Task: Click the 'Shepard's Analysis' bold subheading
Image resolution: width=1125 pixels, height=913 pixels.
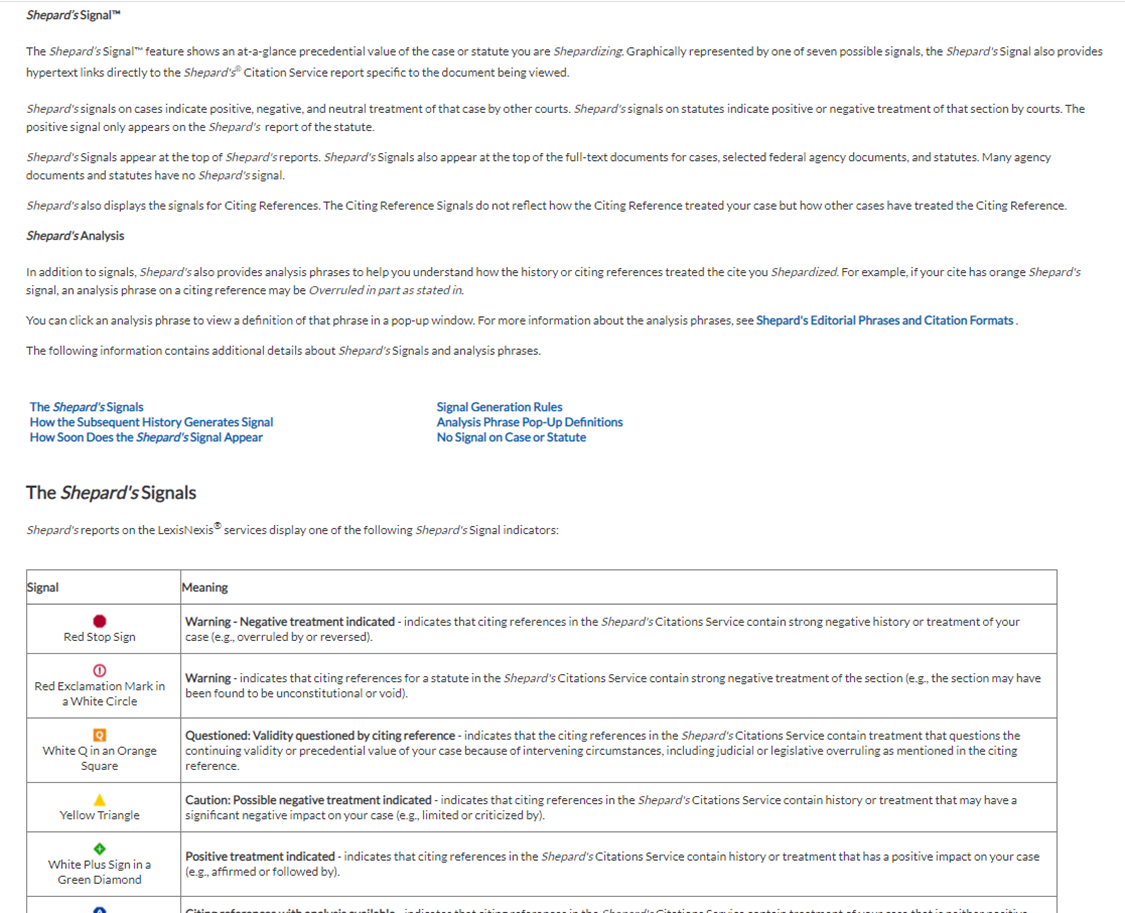Action: [x=75, y=236]
